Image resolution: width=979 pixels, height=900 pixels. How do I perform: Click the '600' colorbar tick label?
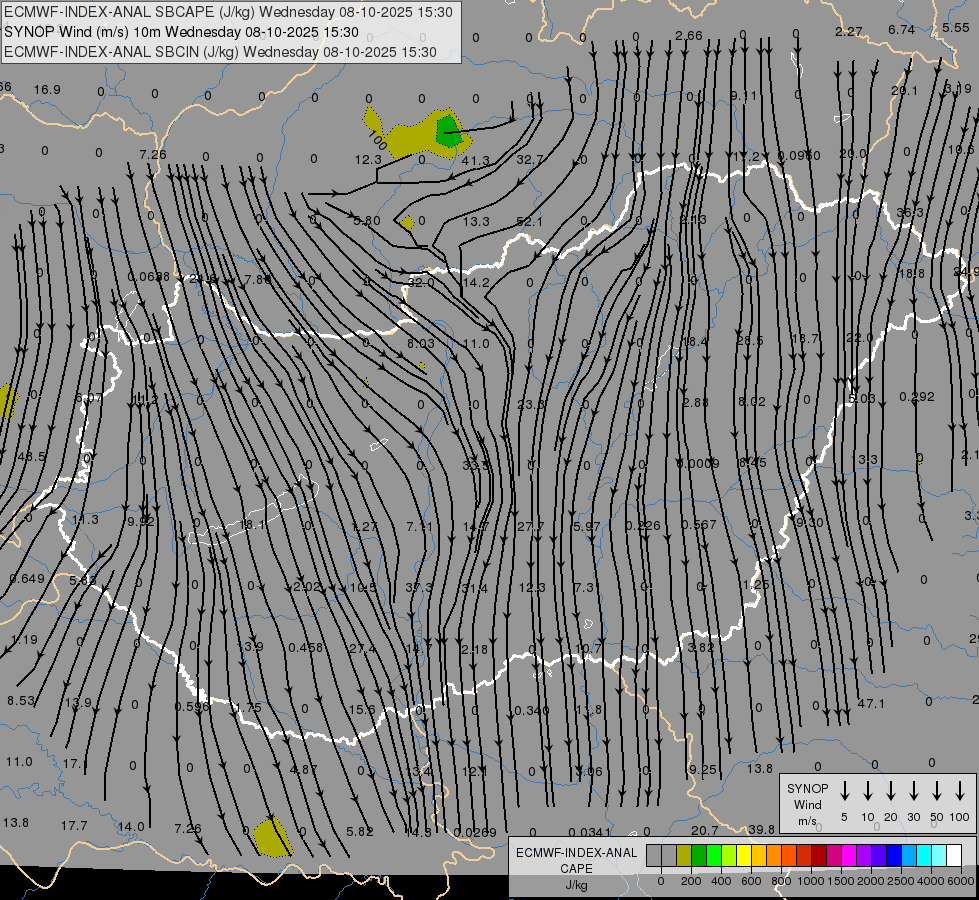[751, 881]
